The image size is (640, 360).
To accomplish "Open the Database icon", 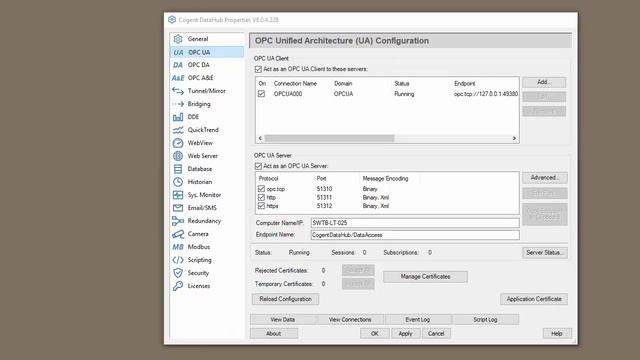I will [178, 169].
